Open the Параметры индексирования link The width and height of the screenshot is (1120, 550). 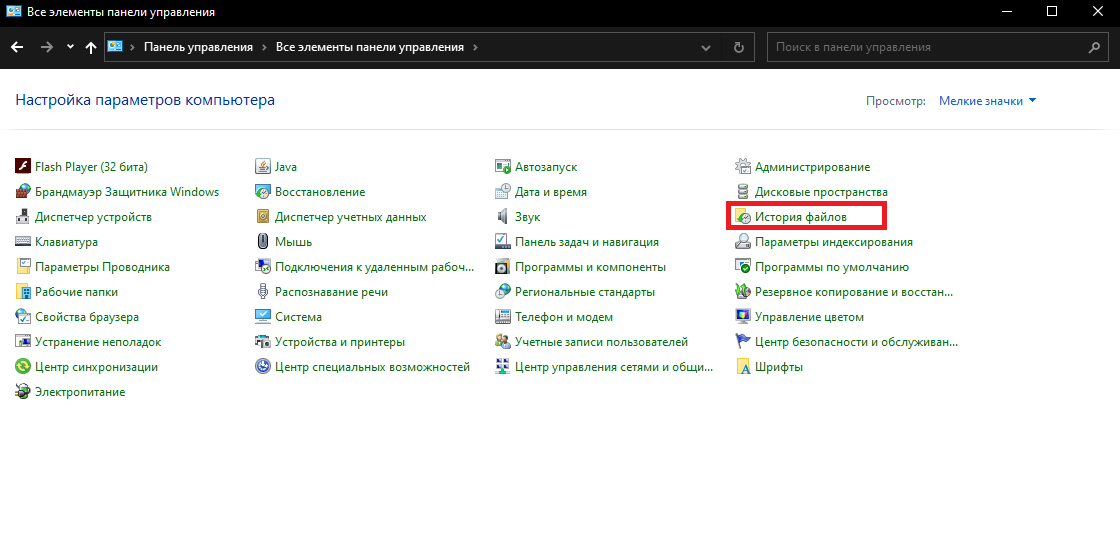coord(834,241)
